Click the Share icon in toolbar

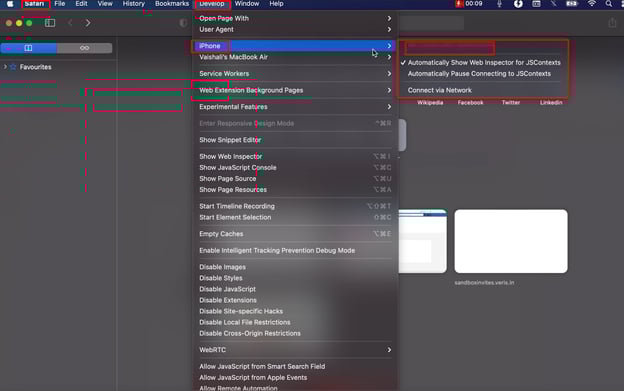(x=612, y=23)
